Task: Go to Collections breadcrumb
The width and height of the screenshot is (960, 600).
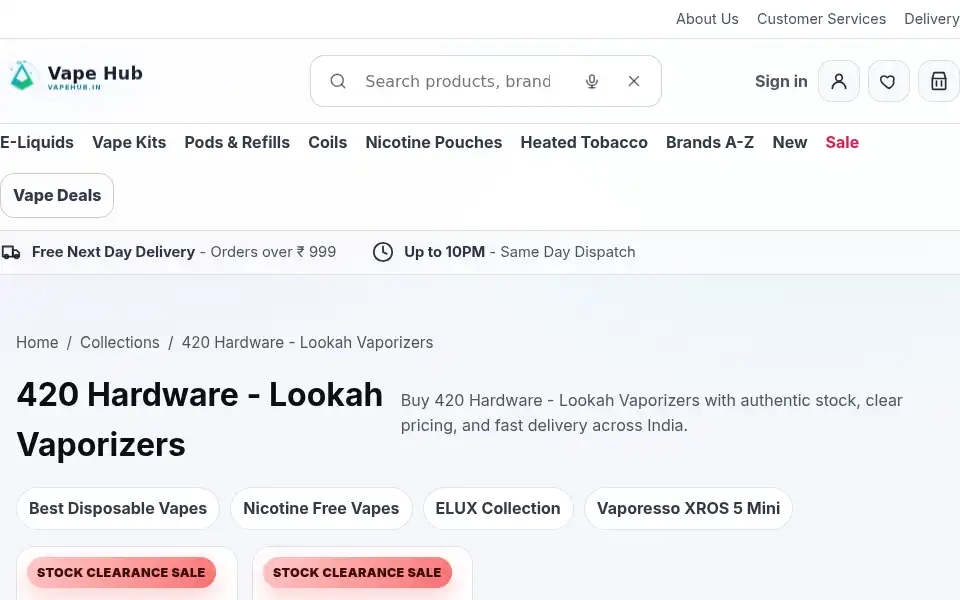Action: pyautogui.click(x=119, y=342)
